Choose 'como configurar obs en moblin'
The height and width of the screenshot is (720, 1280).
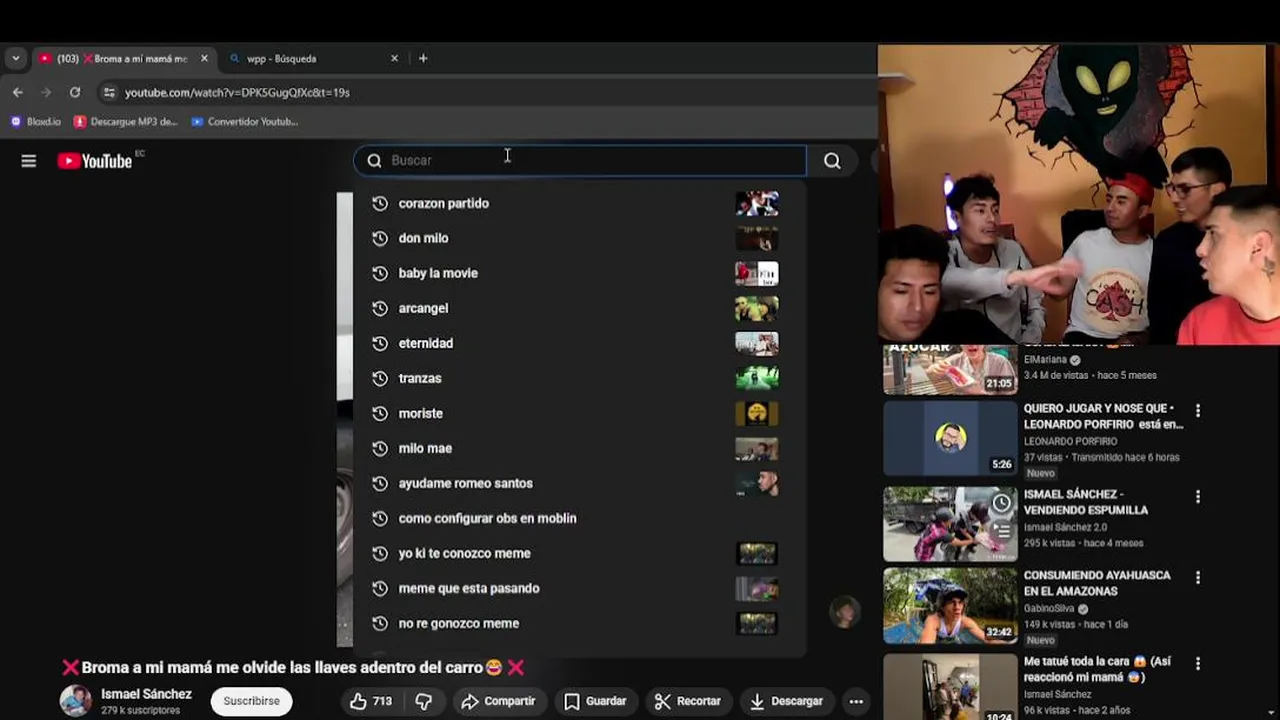coord(579,518)
